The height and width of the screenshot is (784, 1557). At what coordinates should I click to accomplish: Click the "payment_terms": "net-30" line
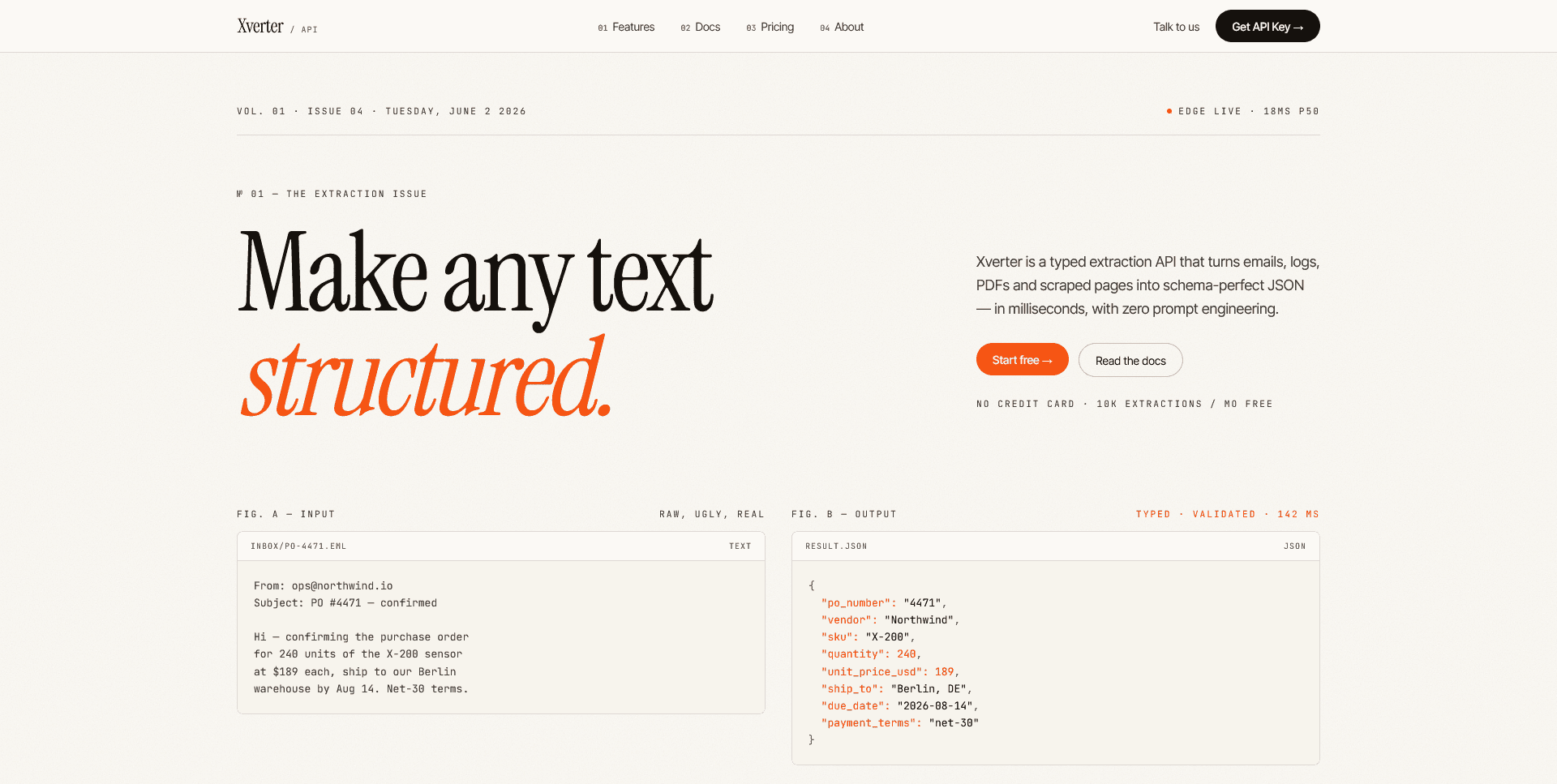899,722
